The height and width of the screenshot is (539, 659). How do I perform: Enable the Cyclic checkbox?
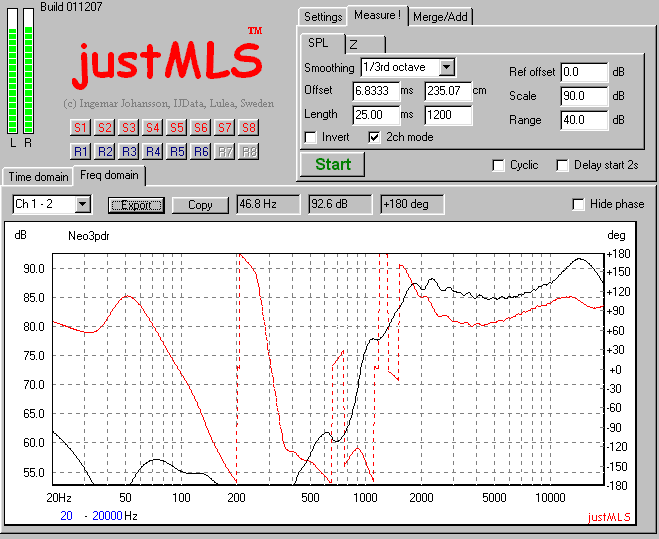click(498, 165)
